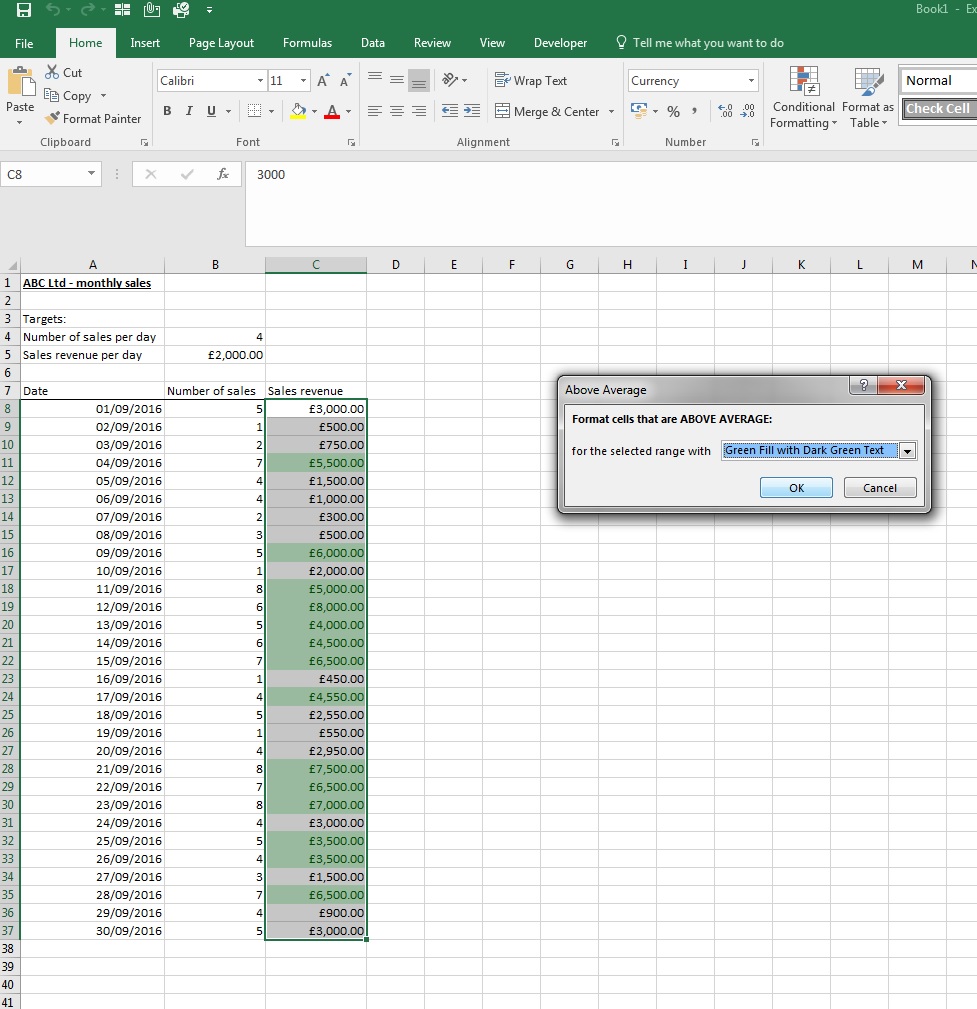This screenshot has height=1009, width=977.
Task: Toggle Align Right
Action: 419,111
